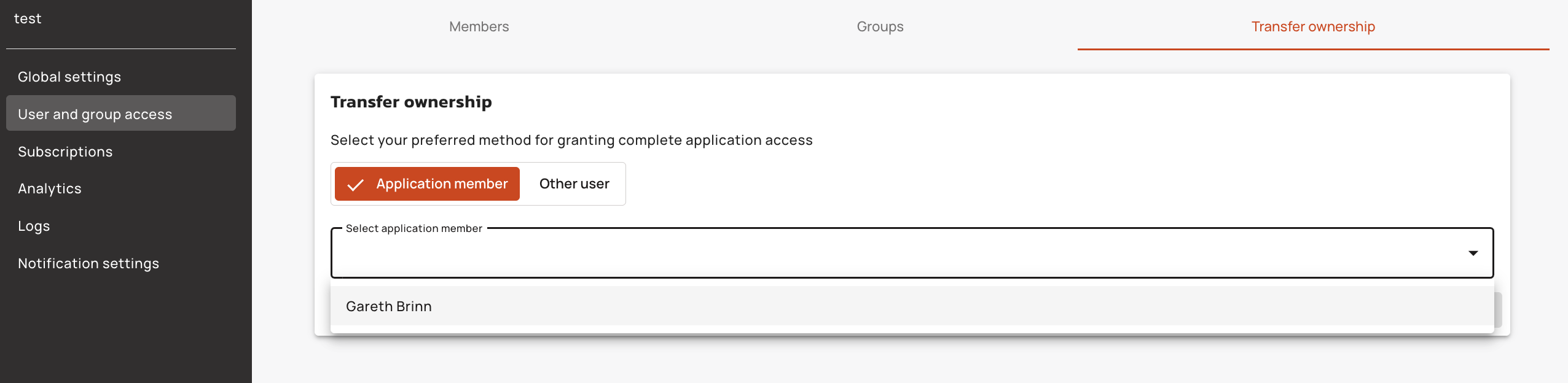Select the Transfer ownership tab

[x=1313, y=26]
